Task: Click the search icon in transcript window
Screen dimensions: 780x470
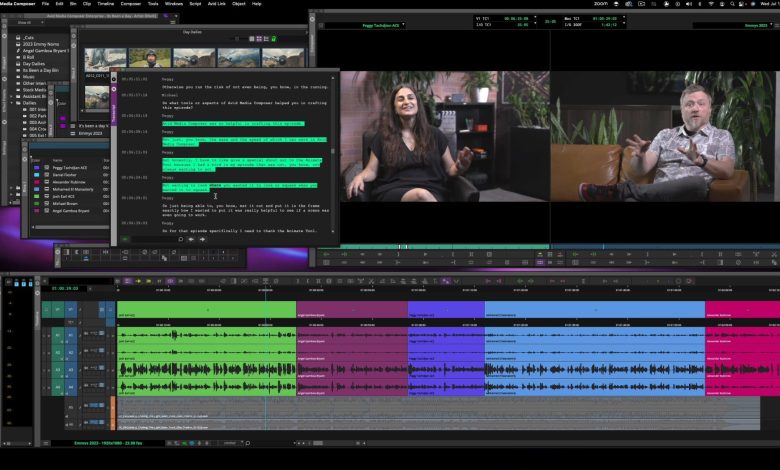Action: (x=181, y=239)
